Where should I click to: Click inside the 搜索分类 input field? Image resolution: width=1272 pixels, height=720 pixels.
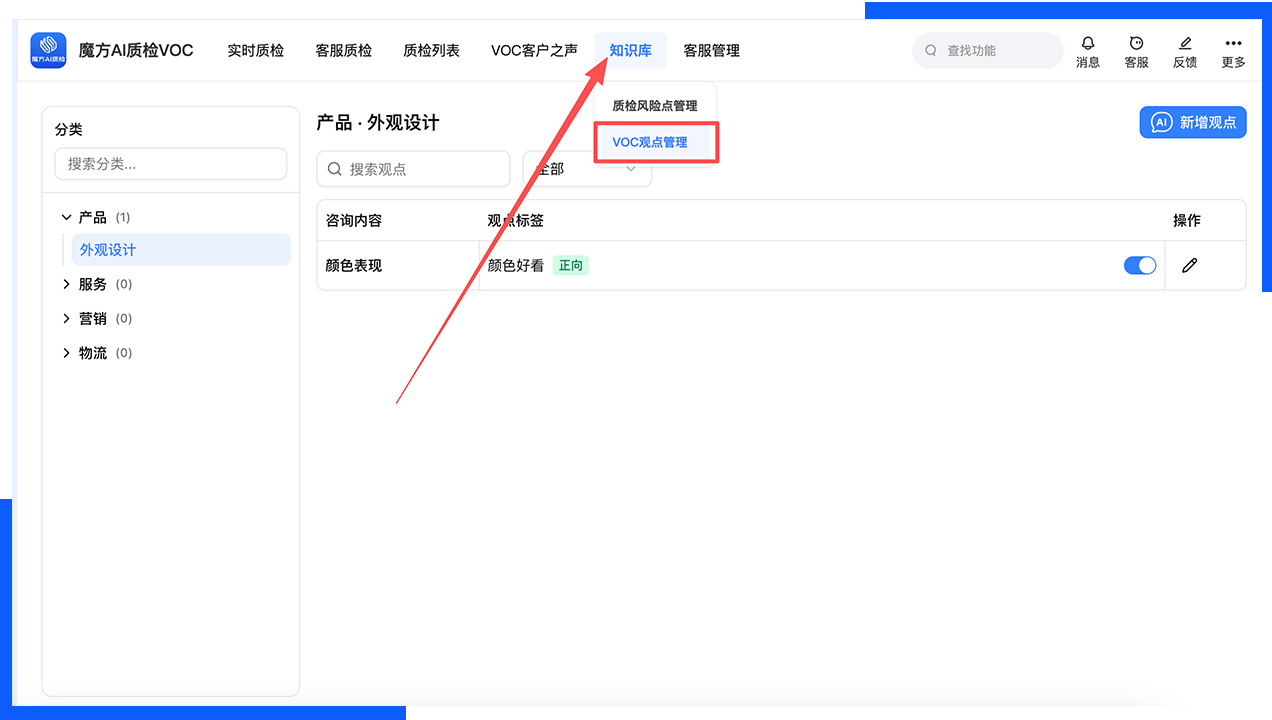(x=170, y=164)
